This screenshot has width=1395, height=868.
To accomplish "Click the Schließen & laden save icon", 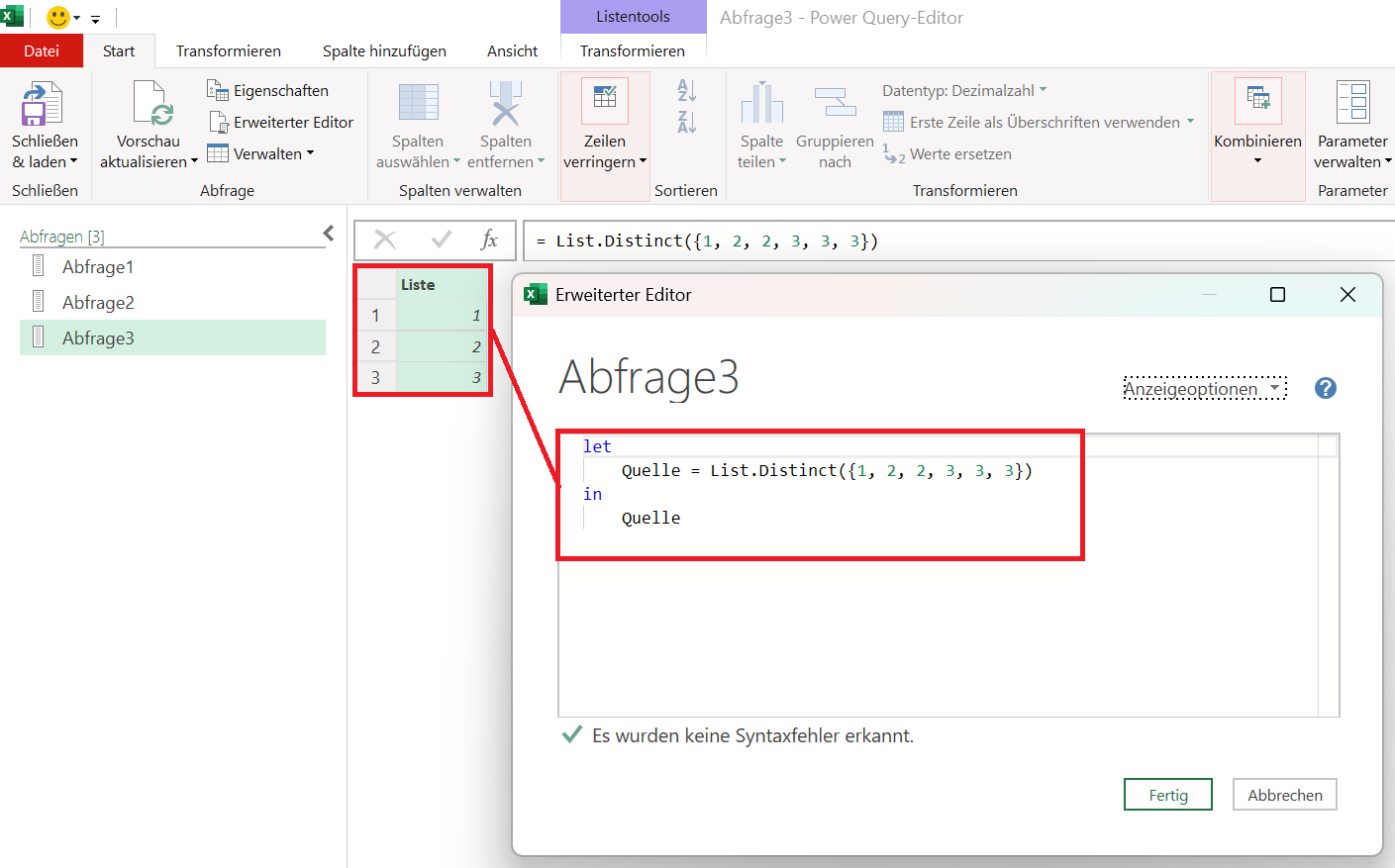I will coord(42,104).
